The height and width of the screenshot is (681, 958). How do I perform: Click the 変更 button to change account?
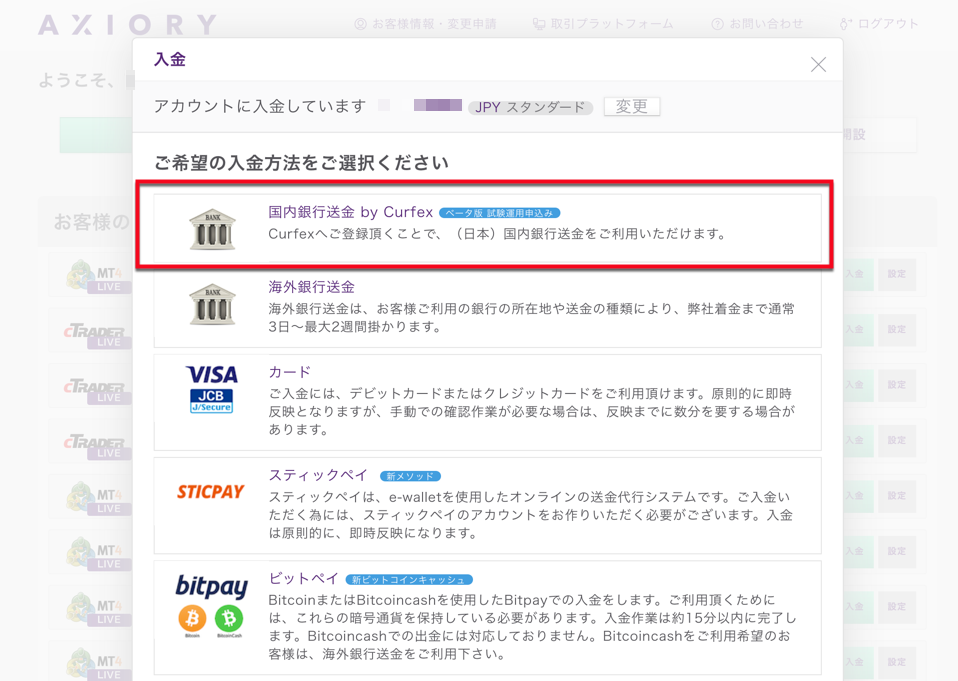click(632, 106)
